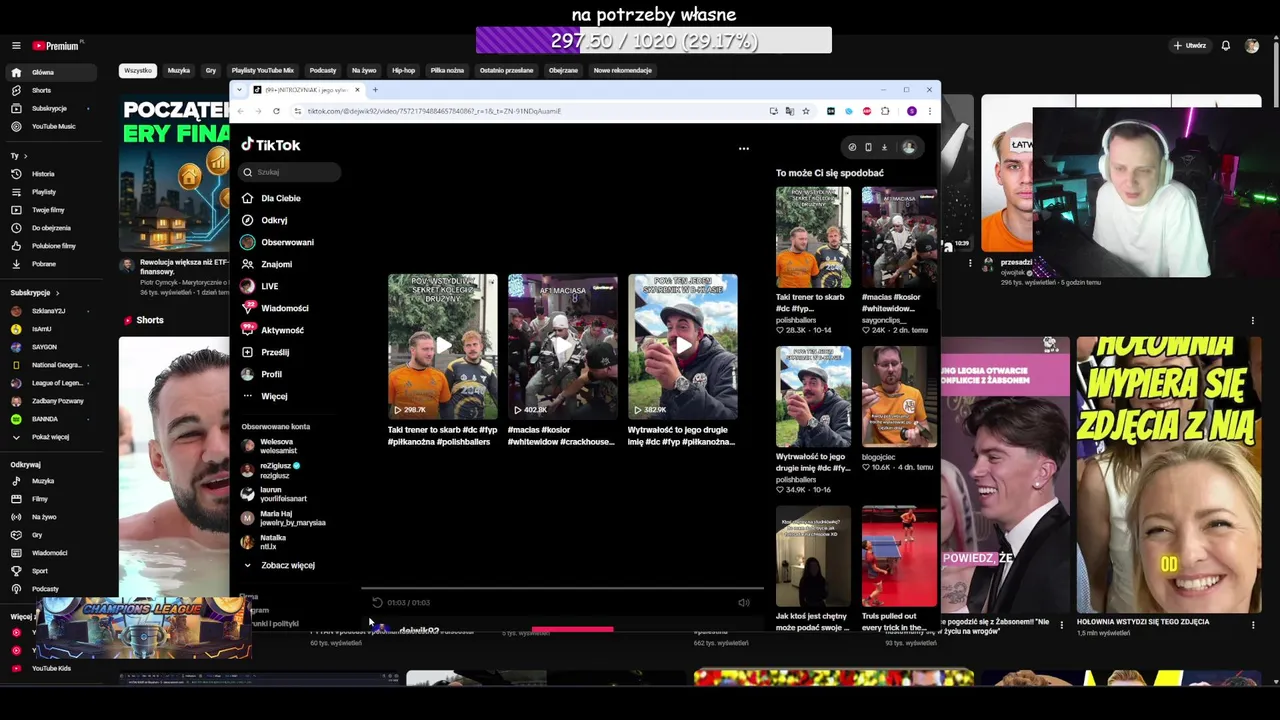Open Znajomi in TikTok sidebar

pos(276,264)
